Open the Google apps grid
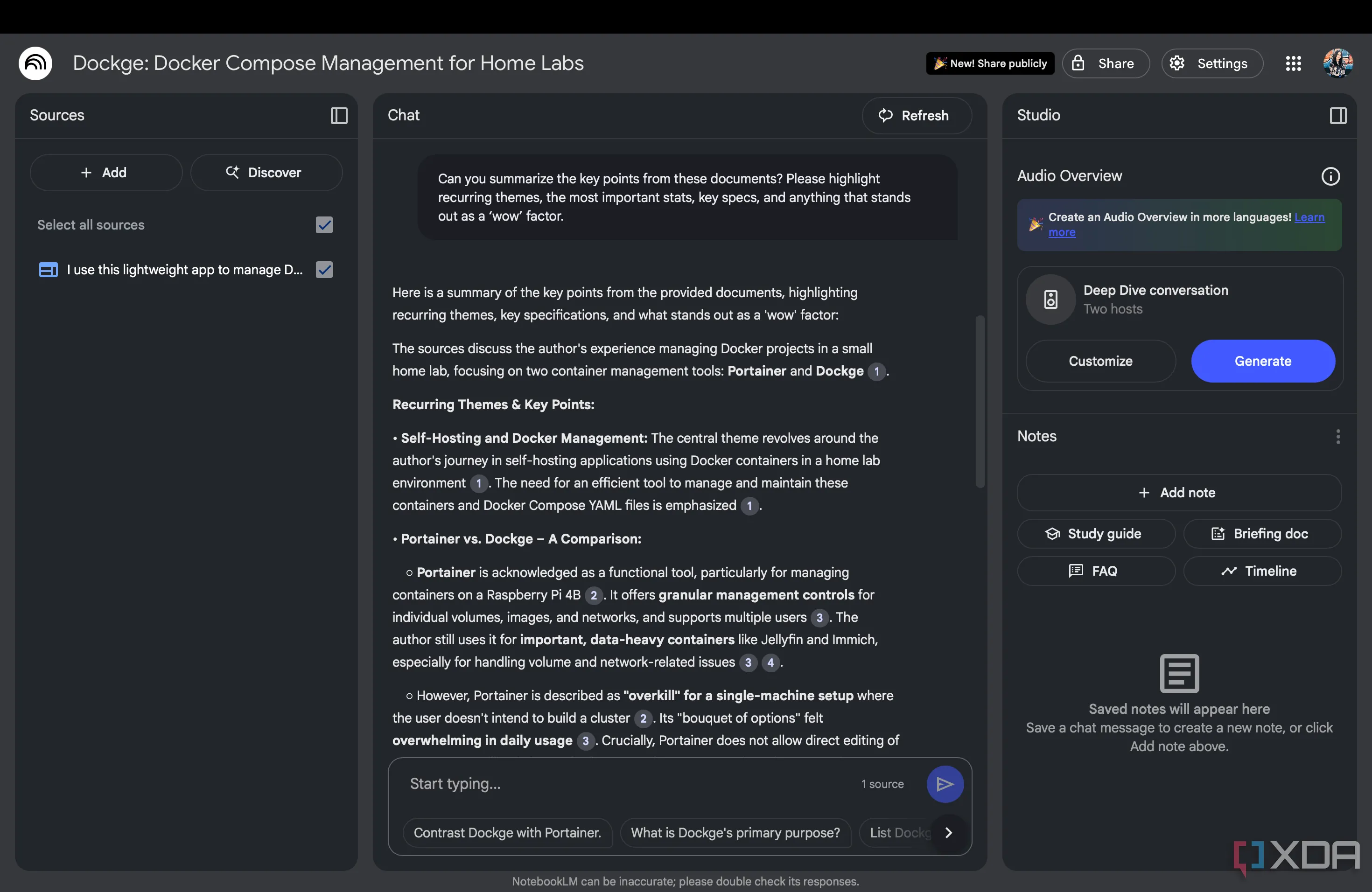1372x892 pixels. point(1294,63)
